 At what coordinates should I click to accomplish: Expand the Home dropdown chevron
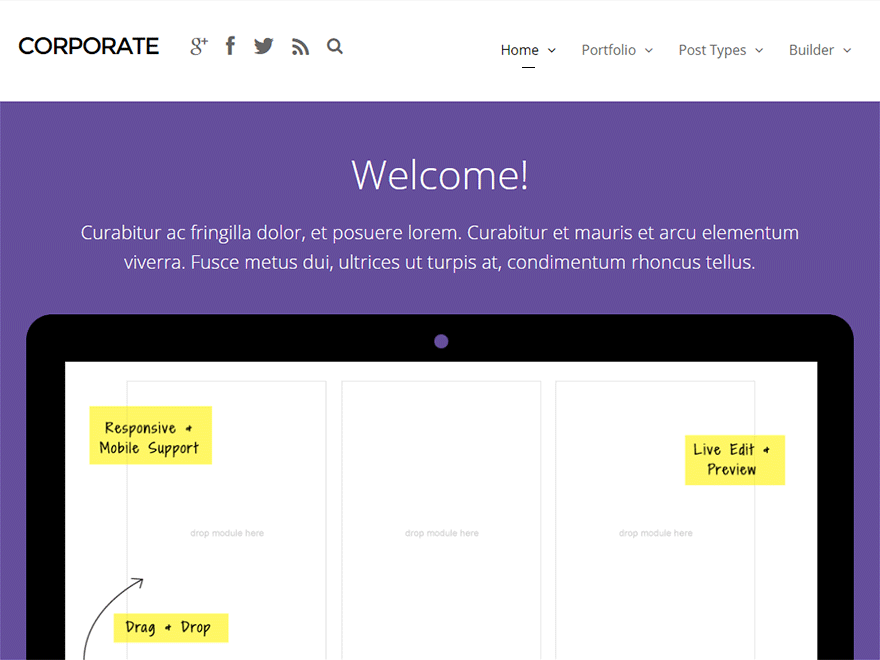pyautogui.click(x=552, y=51)
